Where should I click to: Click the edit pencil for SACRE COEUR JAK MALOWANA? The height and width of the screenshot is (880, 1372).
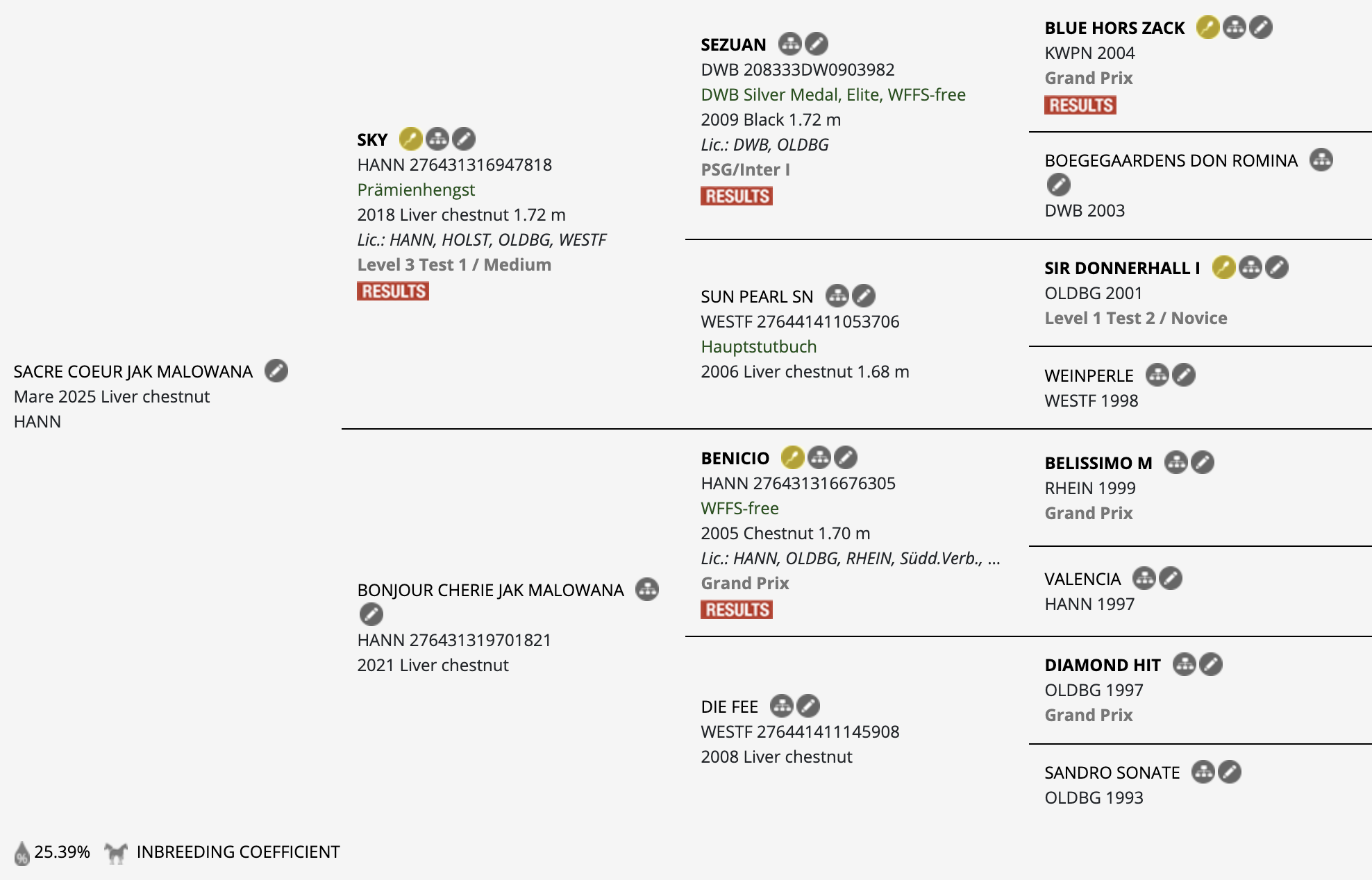pos(276,371)
